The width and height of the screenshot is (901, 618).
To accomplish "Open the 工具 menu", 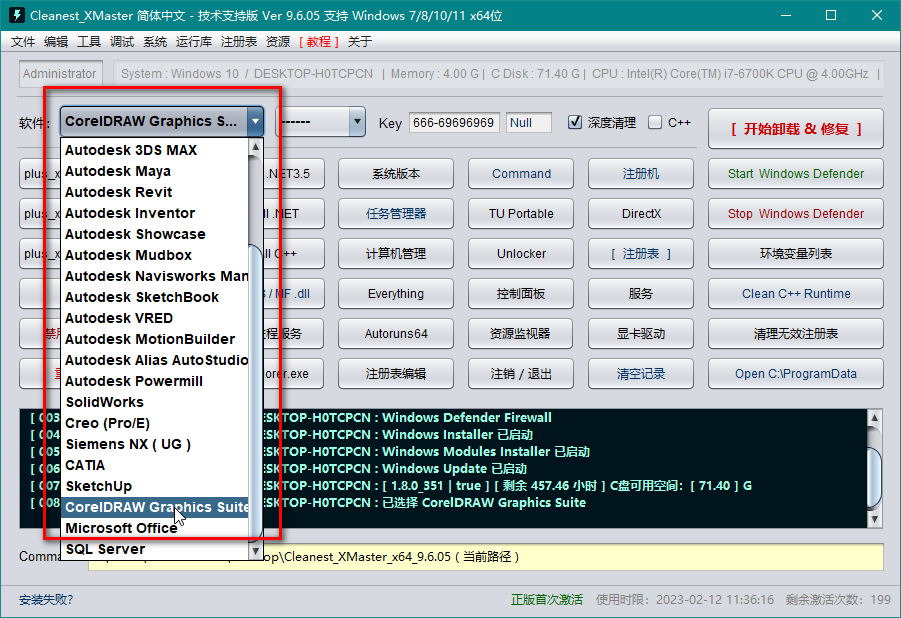I will pyautogui.click(x=89, y=42).
